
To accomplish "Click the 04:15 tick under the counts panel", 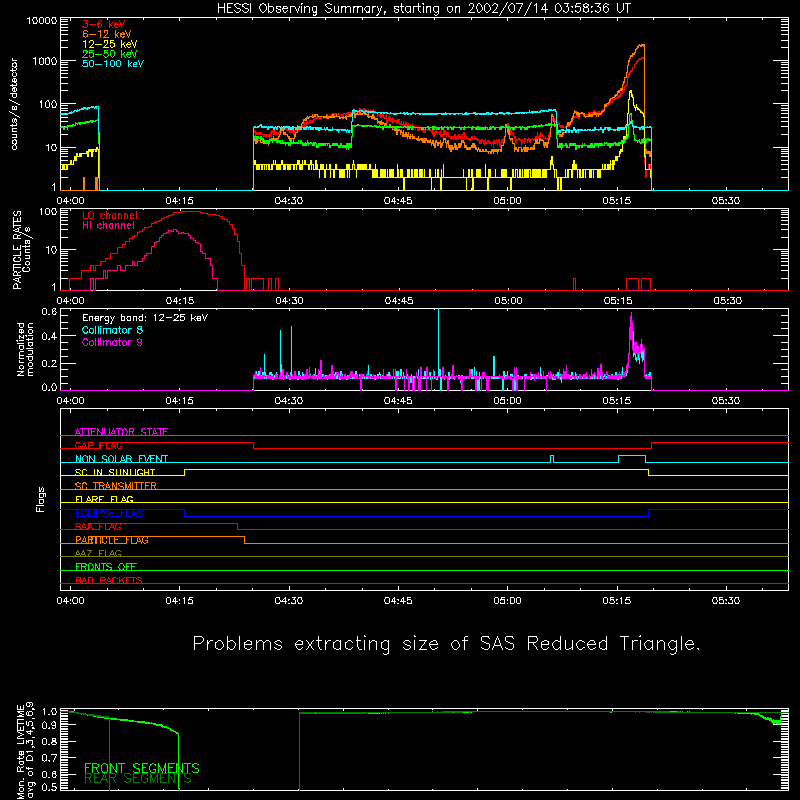I will pyautogui.click(x=180, y=201).
